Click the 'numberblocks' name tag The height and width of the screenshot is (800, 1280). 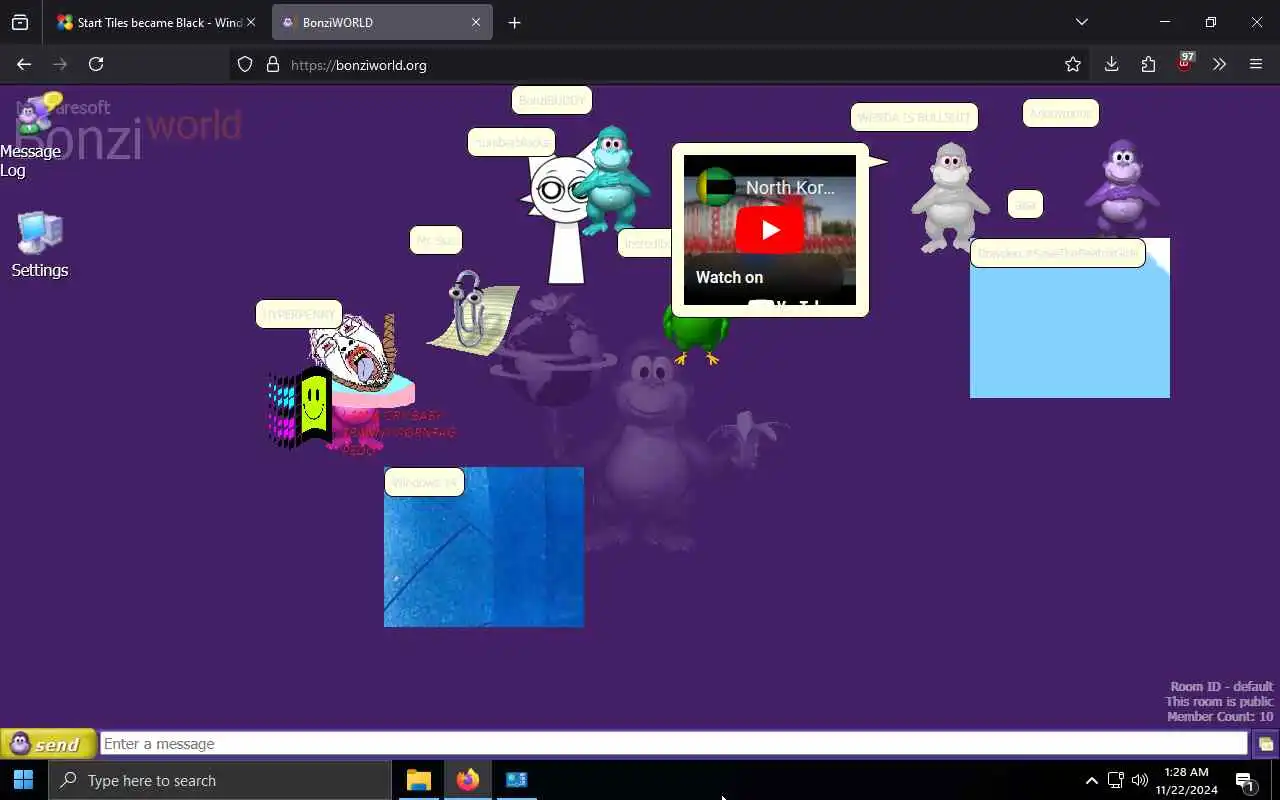[x=511, y=142]
